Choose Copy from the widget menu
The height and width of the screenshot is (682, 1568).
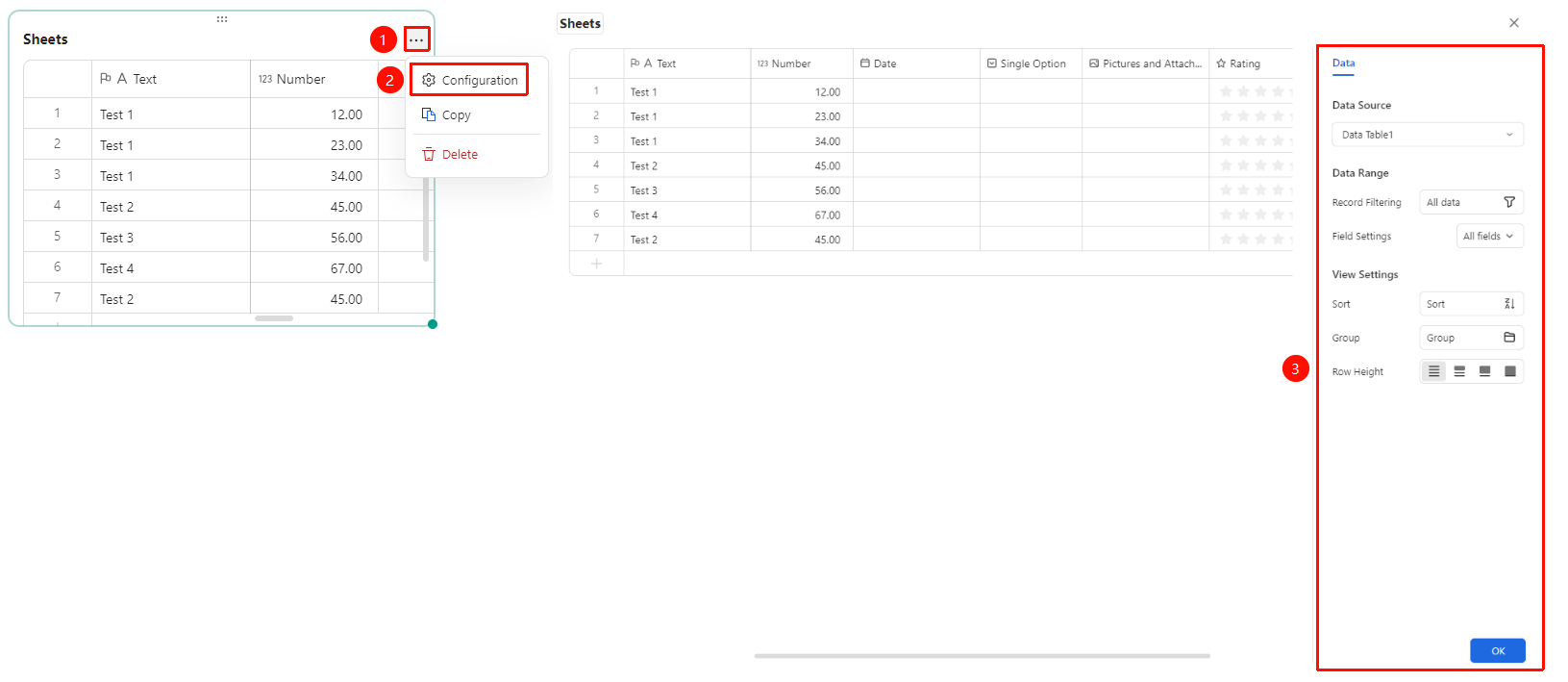pos(477,114)
